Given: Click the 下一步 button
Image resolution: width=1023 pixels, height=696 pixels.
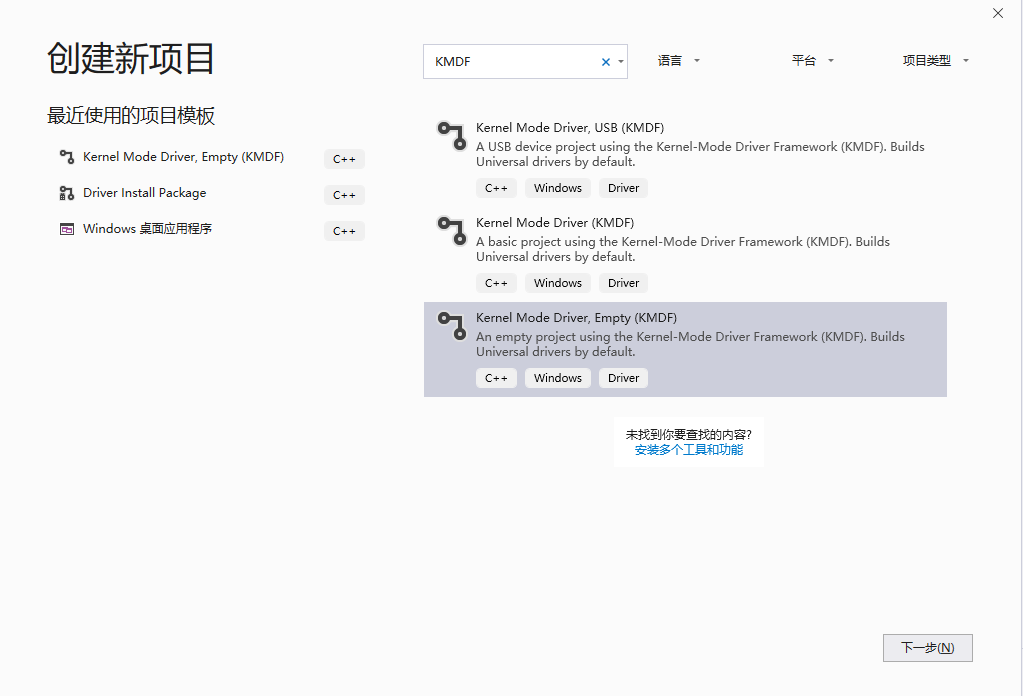Looking at the screenshot, I should click(926, 647).
